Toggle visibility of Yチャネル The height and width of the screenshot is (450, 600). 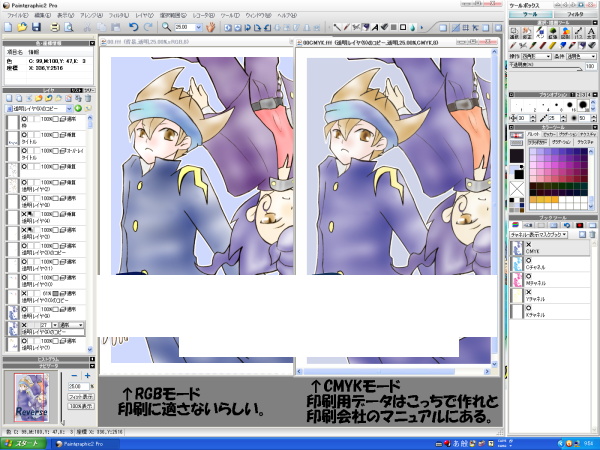click(x=529, y=292)
